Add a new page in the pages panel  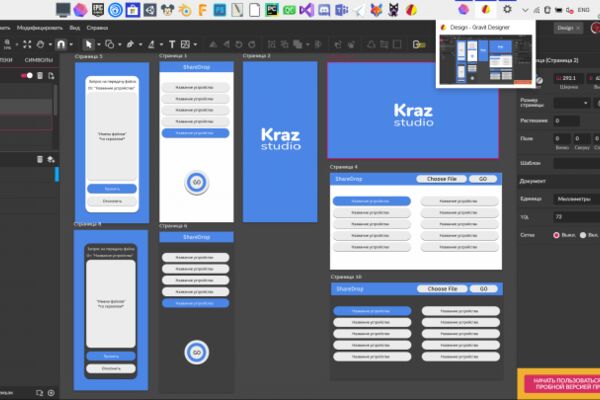point(51,76)
